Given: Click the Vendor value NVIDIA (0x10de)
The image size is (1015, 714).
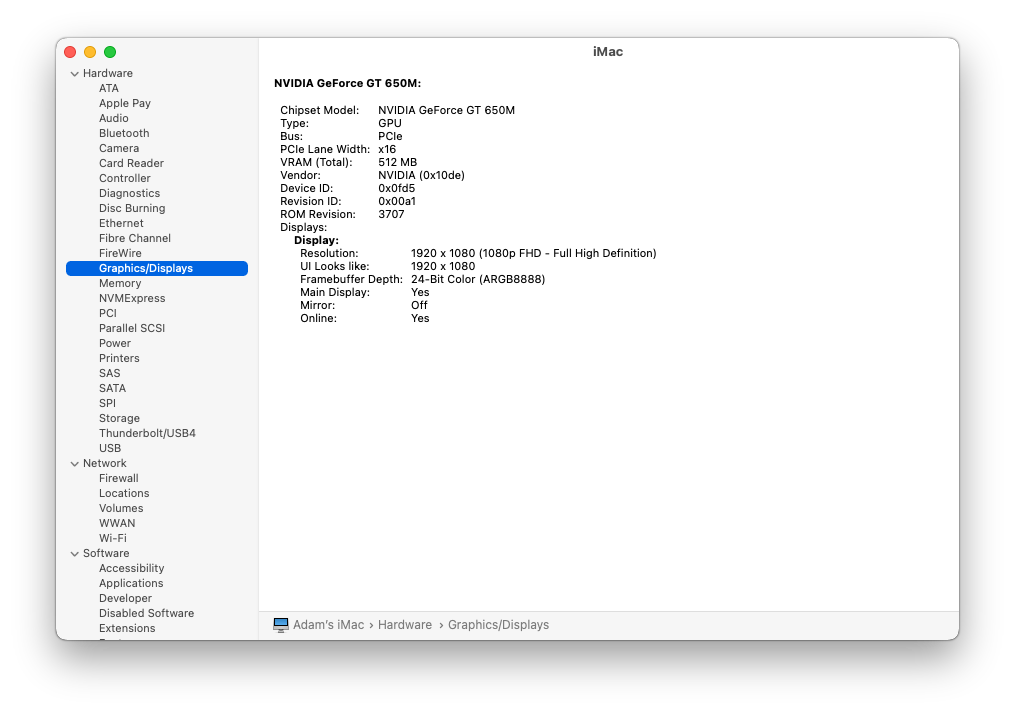Looking at the screenshot, I should tap(421, 175).
